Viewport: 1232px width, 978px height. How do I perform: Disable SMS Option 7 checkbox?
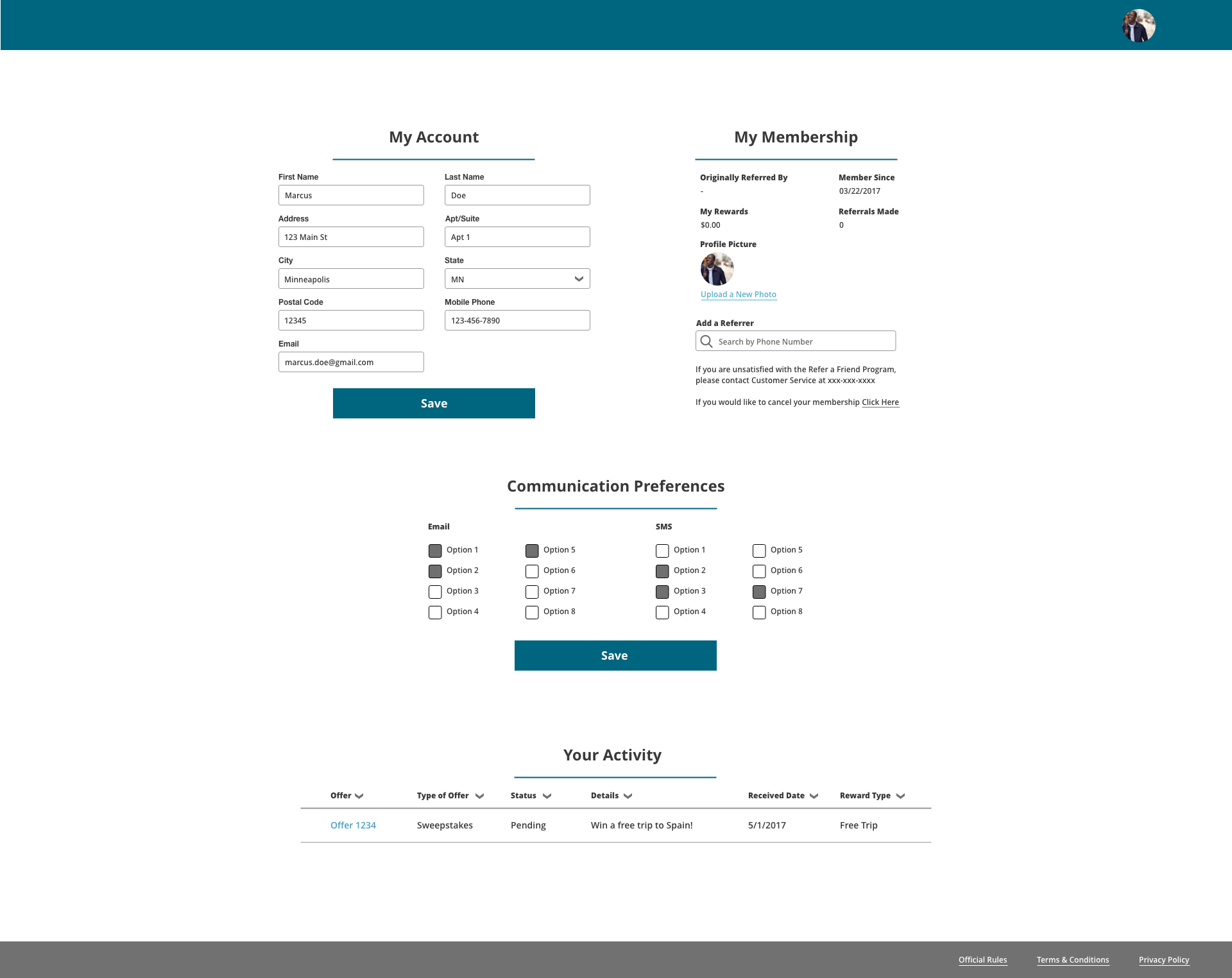(x=759, y=592)
